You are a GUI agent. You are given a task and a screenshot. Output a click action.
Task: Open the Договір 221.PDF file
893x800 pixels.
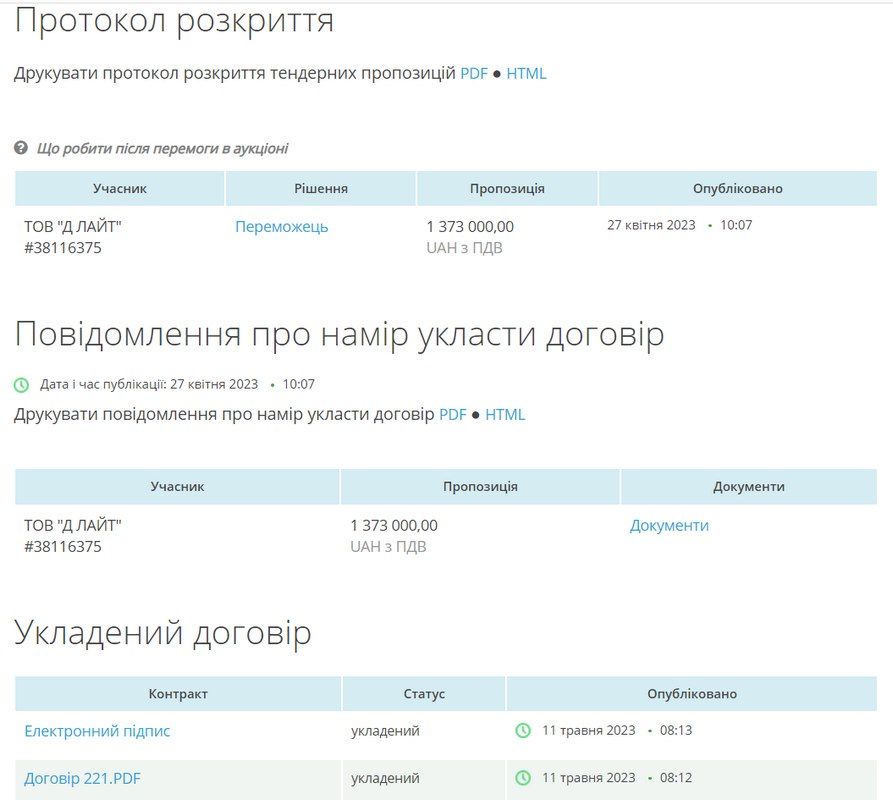pyautogui.click(x=82, y=778)
